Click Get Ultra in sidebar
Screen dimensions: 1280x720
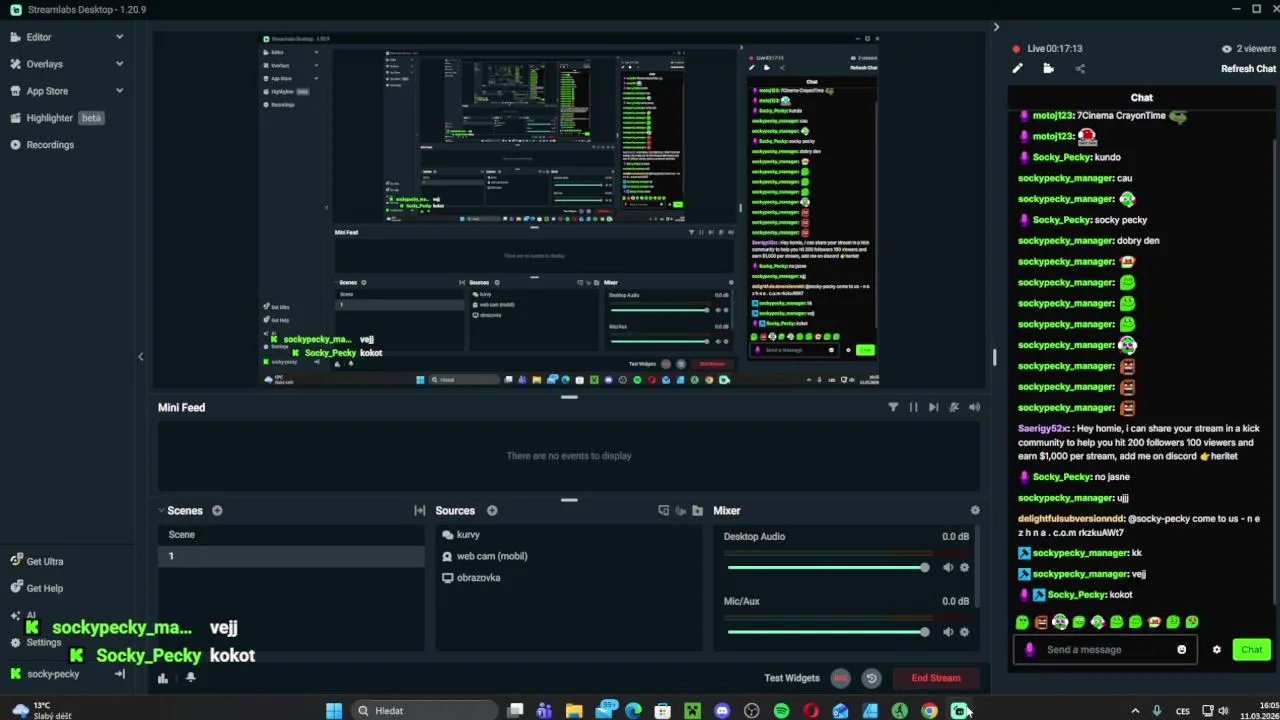coord(36,562)
